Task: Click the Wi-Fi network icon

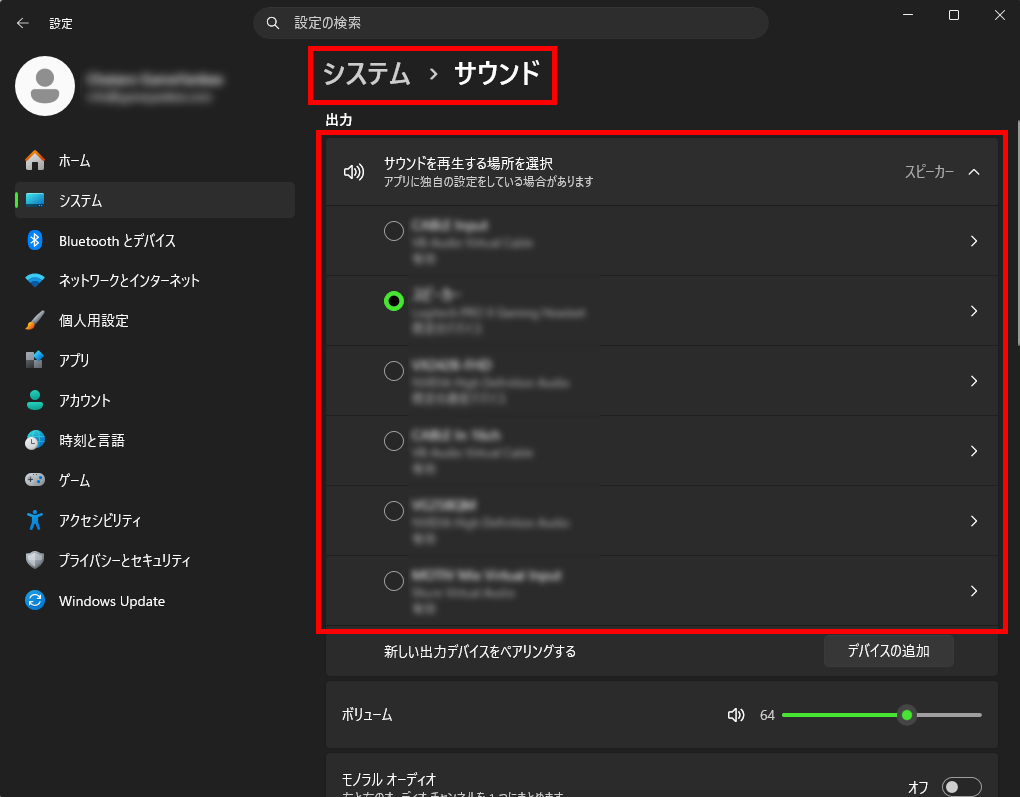Action: click(x=34, y=280)
